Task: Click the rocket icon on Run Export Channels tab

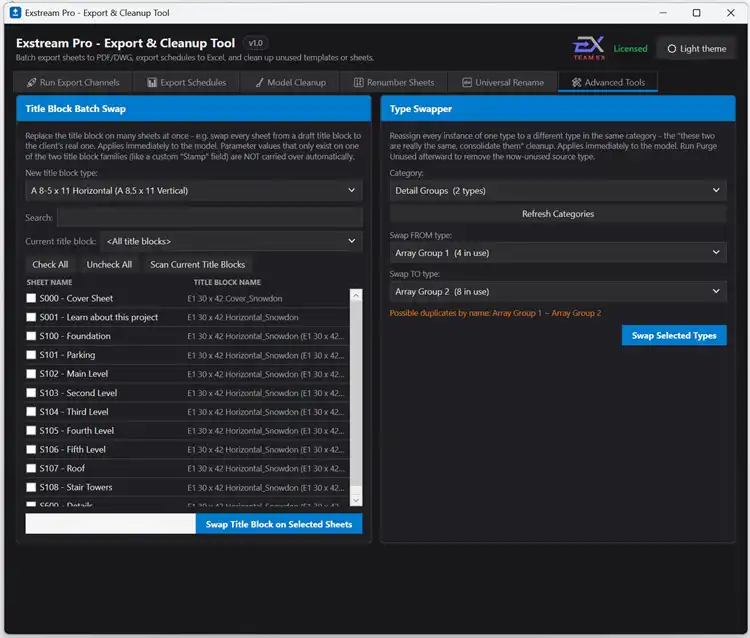Action: (32, 83)
